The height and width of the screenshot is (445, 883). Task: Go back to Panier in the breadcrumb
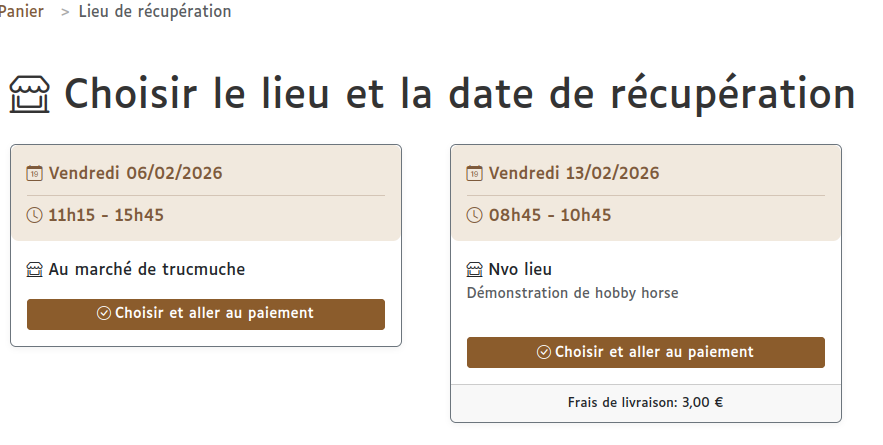coord(21,12)
